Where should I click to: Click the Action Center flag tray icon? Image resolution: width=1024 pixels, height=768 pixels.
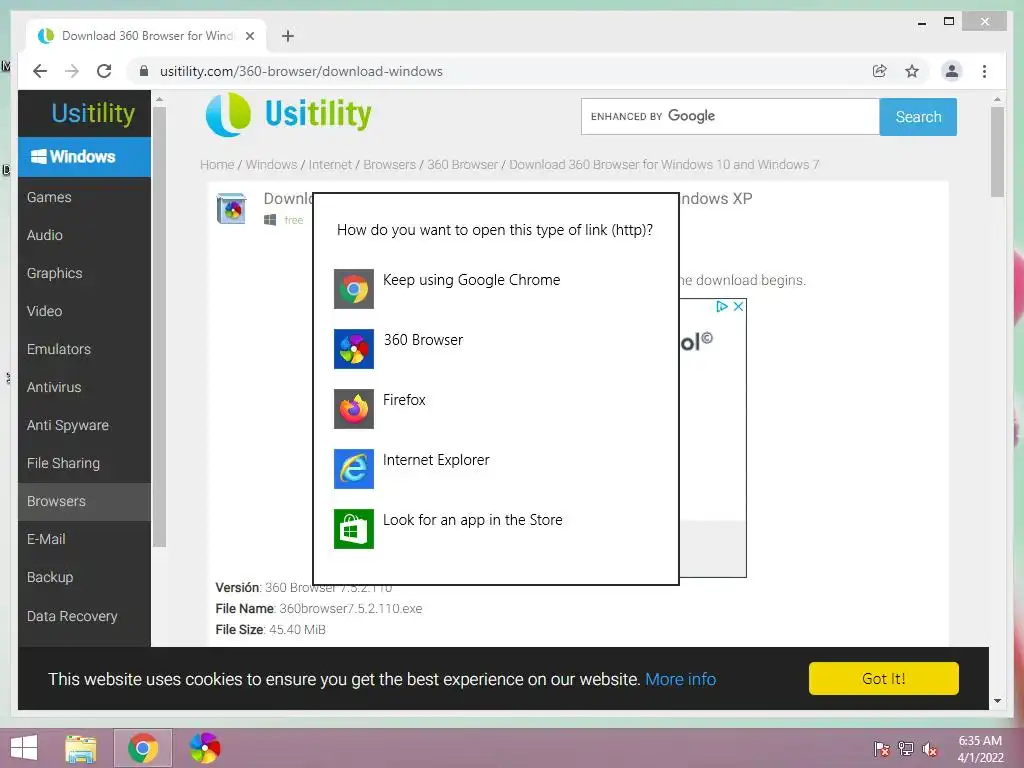click(x=881, y=749)
